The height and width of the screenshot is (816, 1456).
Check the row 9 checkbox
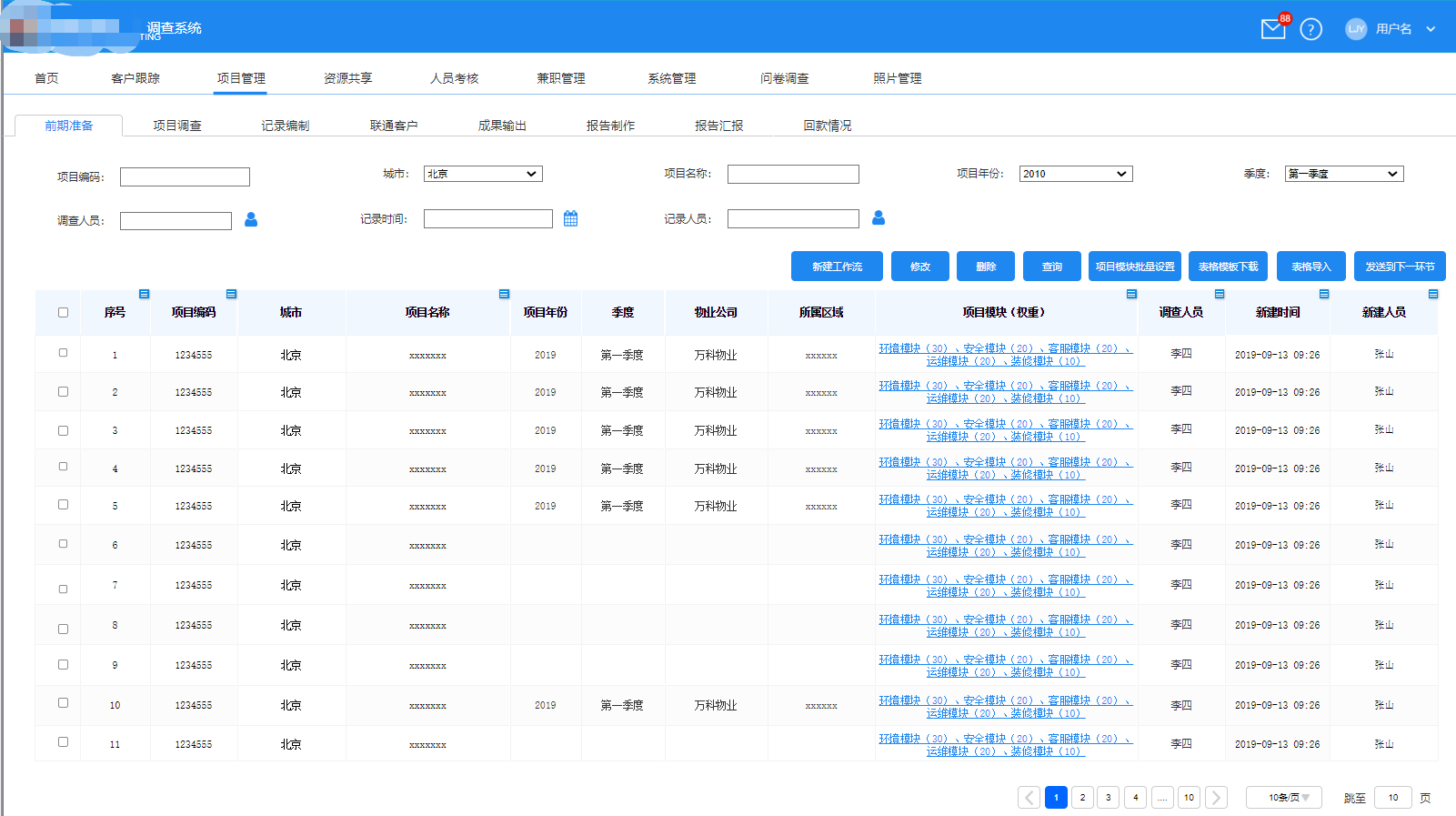(63, 664)
